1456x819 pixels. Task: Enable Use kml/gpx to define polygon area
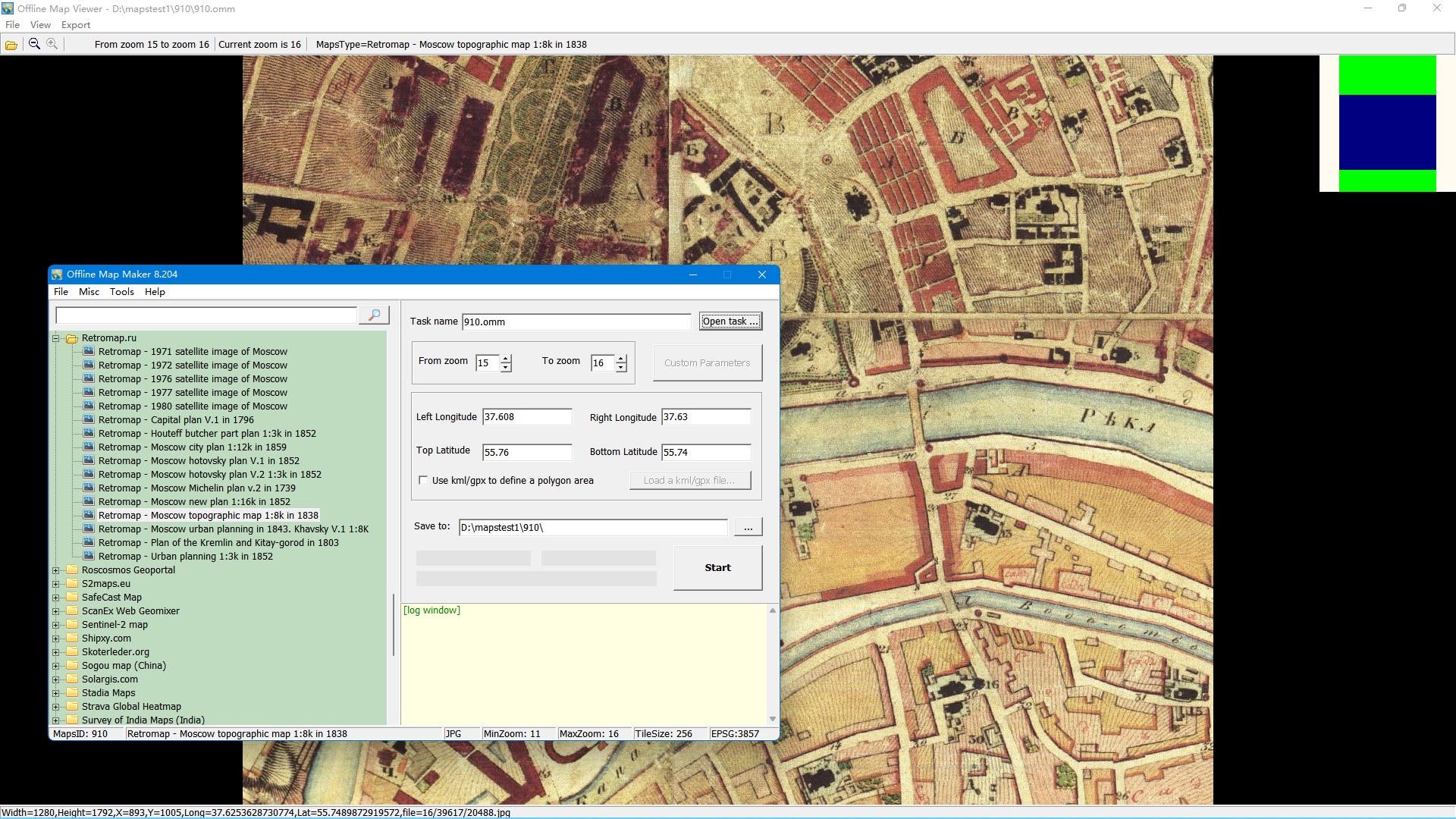[423, 480]
